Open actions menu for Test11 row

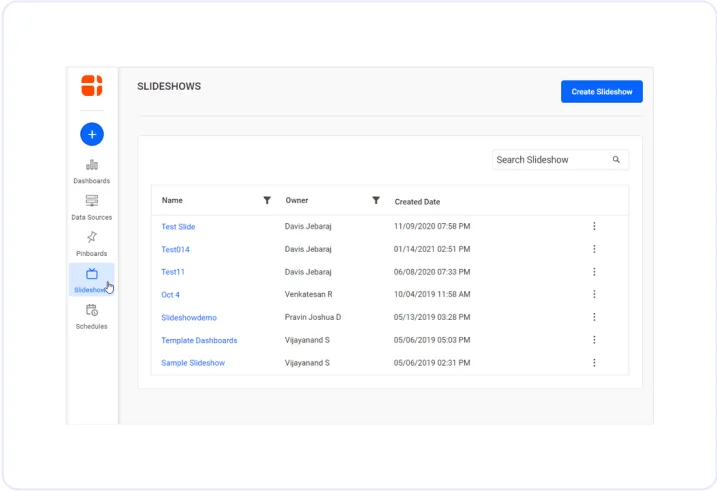(x=594, y=272)
